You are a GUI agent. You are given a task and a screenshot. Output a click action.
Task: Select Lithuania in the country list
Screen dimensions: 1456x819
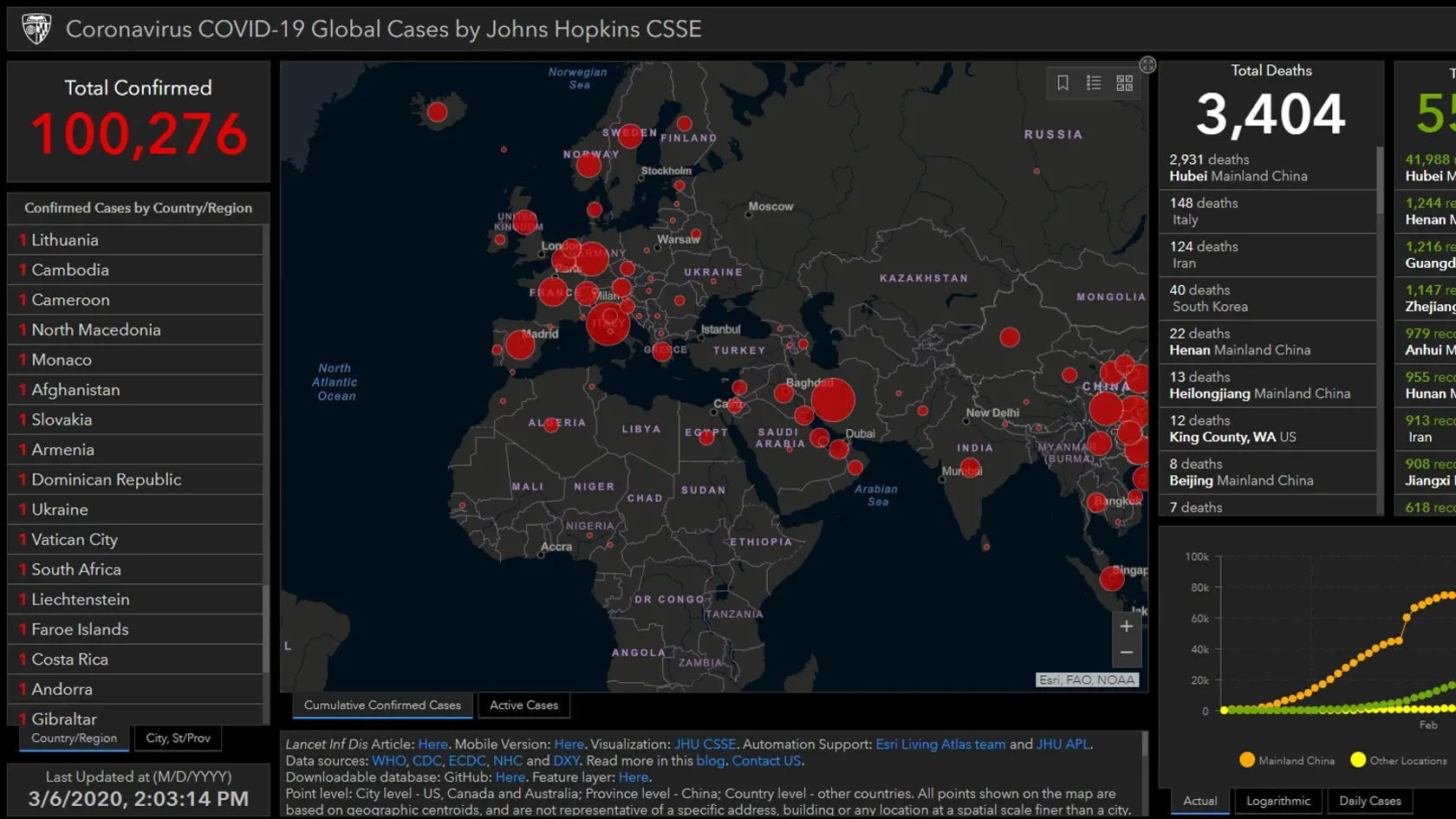pyautogui.click(x=135, y=240)
